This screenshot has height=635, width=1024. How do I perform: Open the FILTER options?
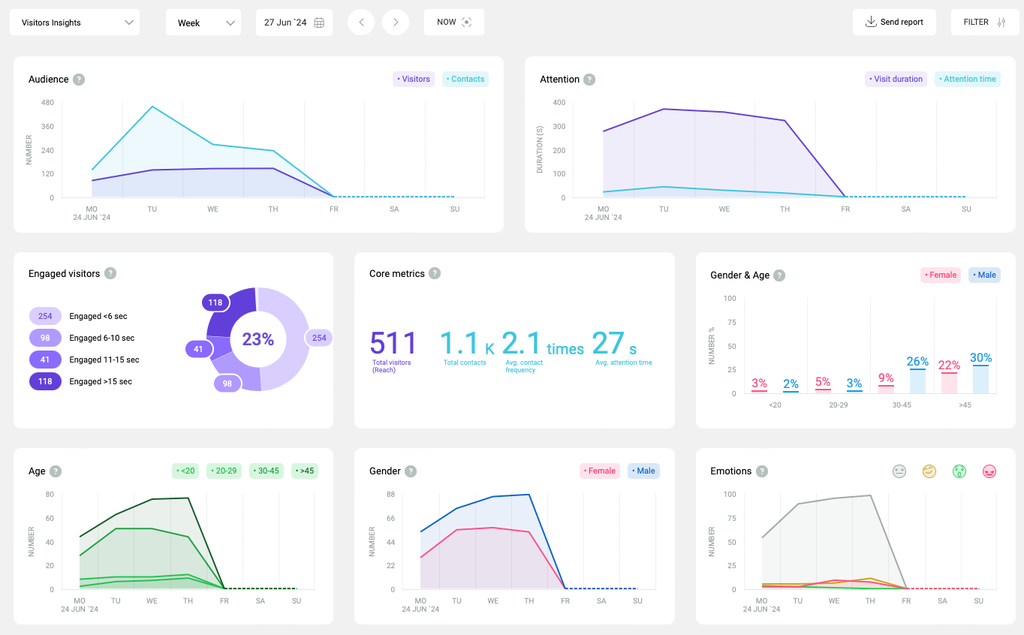[x=984, y=22]
